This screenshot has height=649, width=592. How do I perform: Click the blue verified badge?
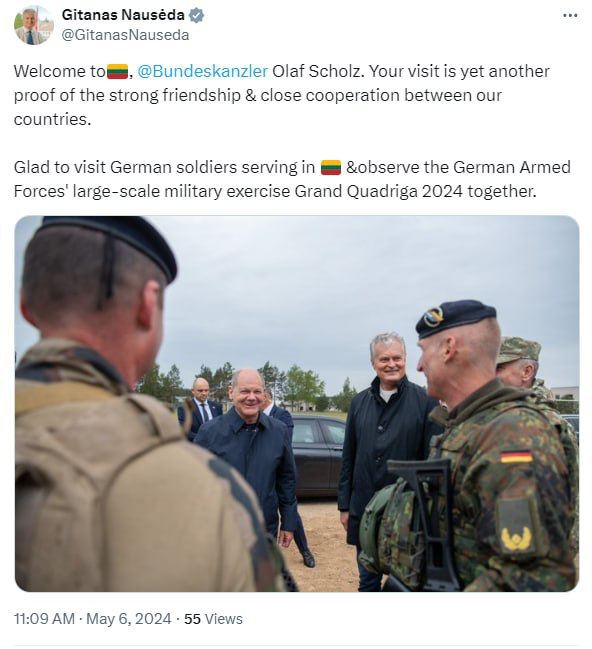click(x=196, y=16)
